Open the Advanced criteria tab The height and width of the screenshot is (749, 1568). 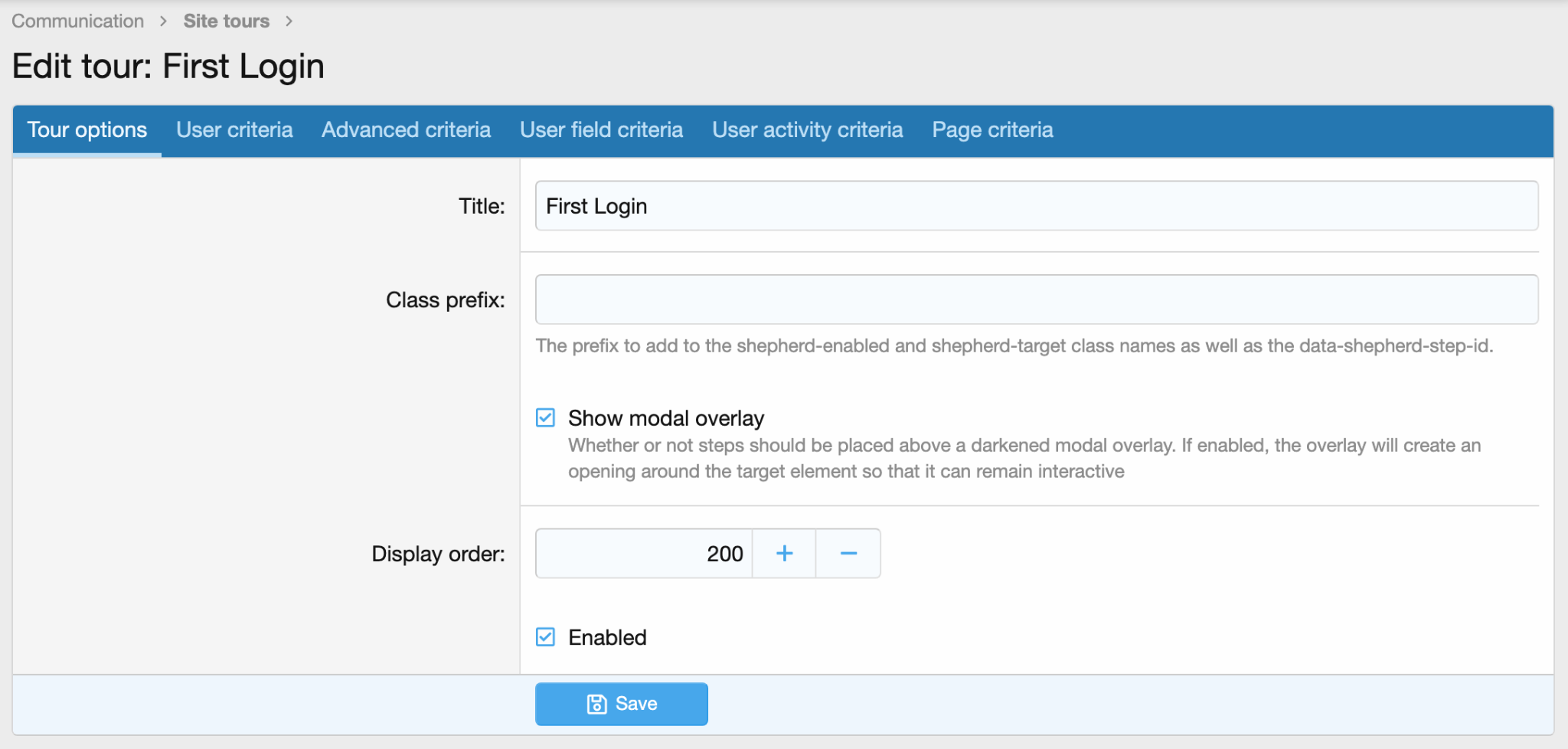coord(406,129)
